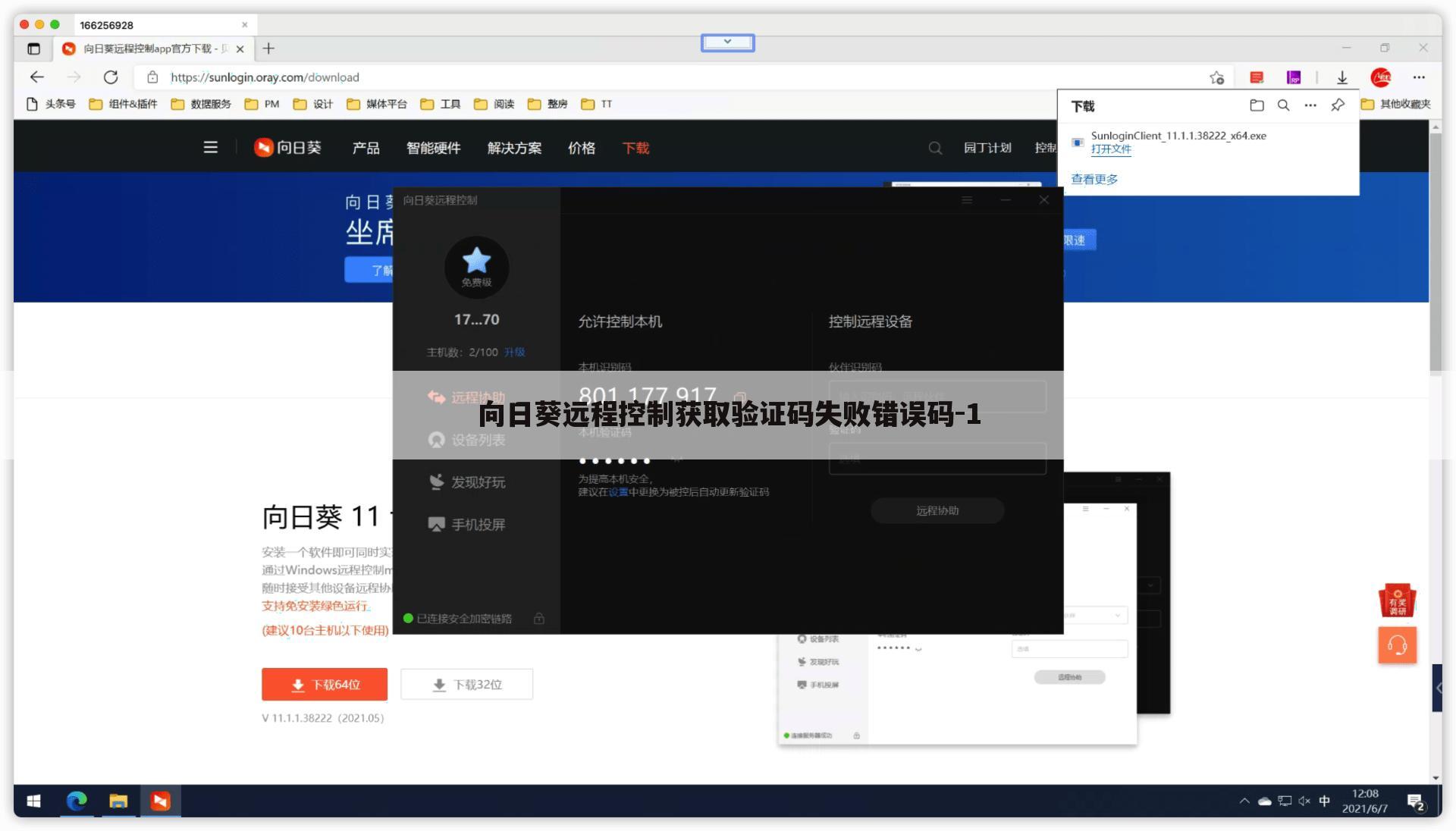The image size is (1456, 831).
Task: Open the site hamburger menu
Action: (x=210, y=147)
